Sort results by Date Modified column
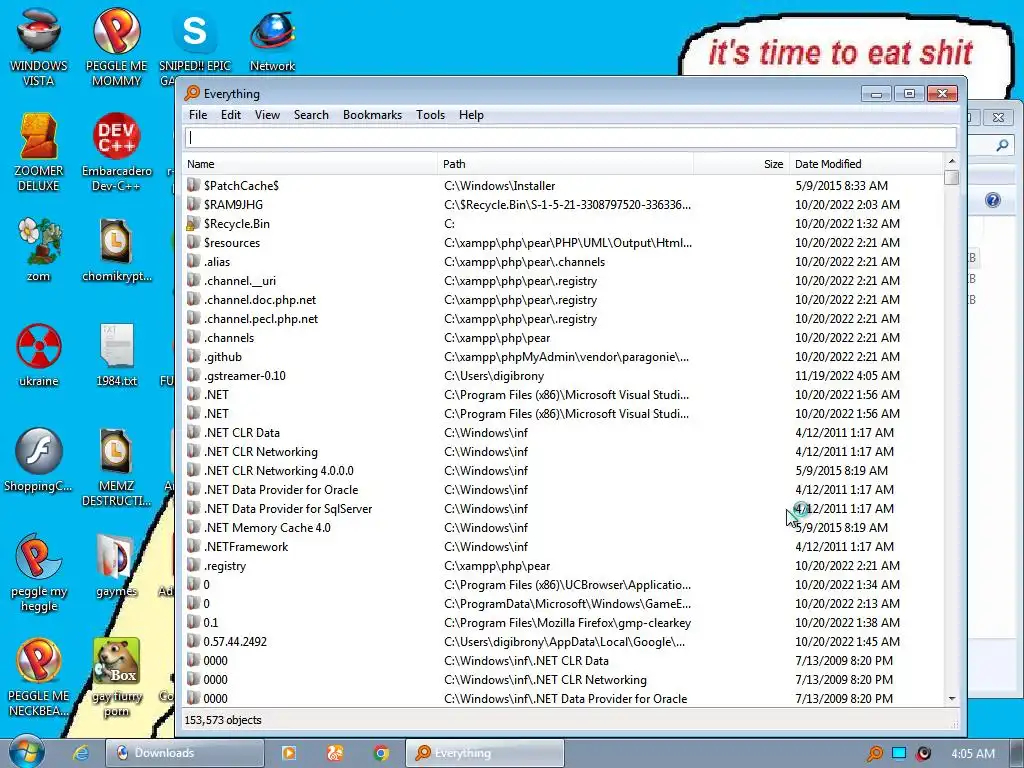 [x=866, y=164]
